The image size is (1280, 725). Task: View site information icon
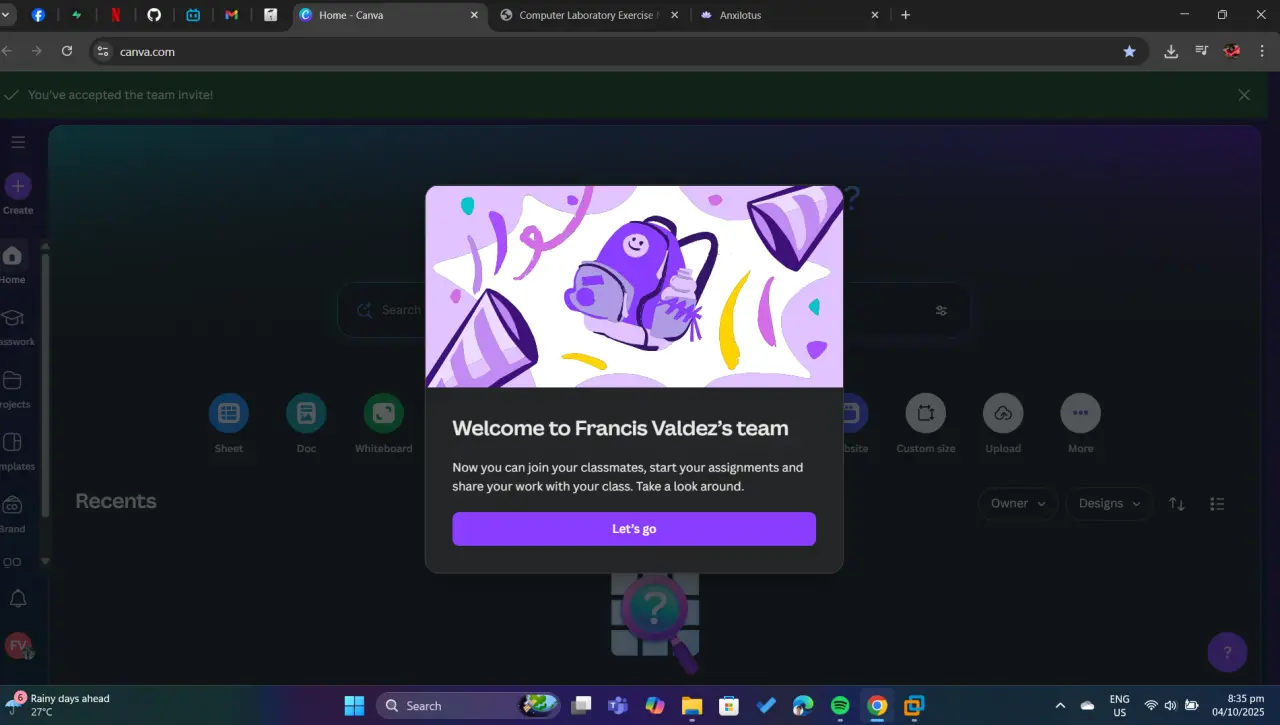tap(102, 51)
